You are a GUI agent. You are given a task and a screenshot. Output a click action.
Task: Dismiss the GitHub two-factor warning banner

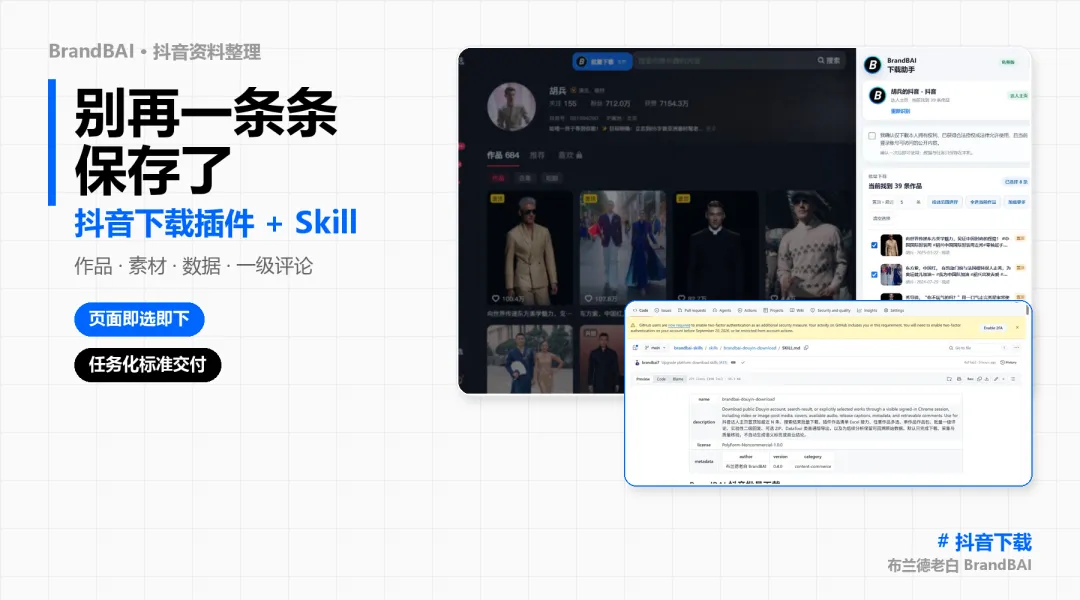coord(1017,327)
